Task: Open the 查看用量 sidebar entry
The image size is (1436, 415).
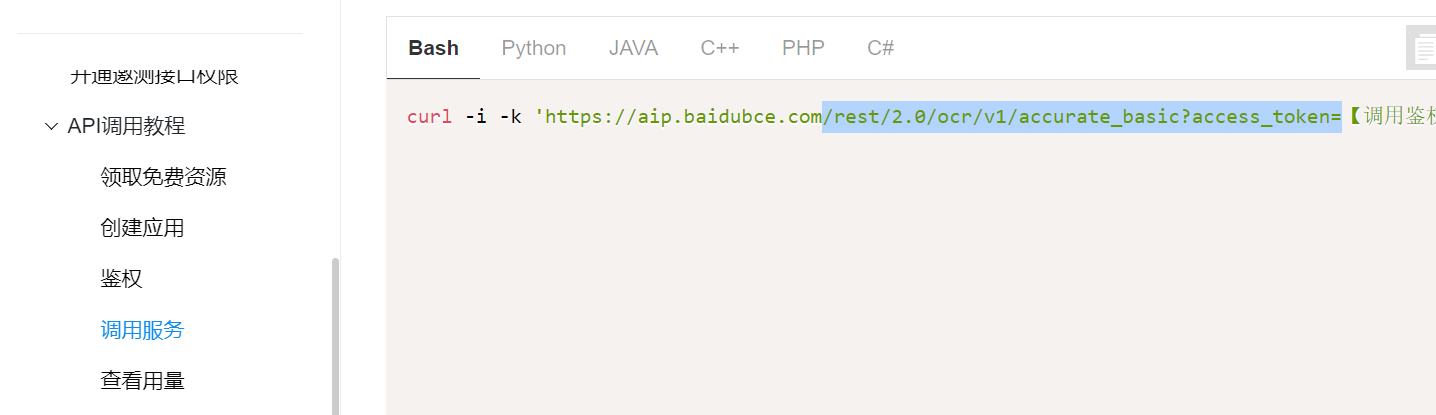Action: pos(142,381)
